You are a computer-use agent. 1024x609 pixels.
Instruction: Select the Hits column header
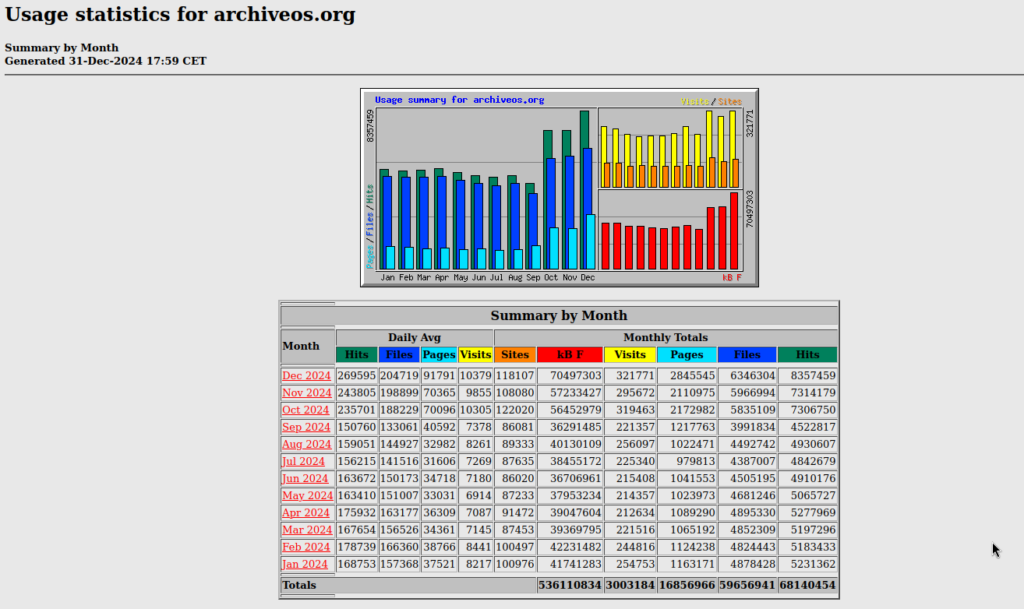[x=357, y=354]
